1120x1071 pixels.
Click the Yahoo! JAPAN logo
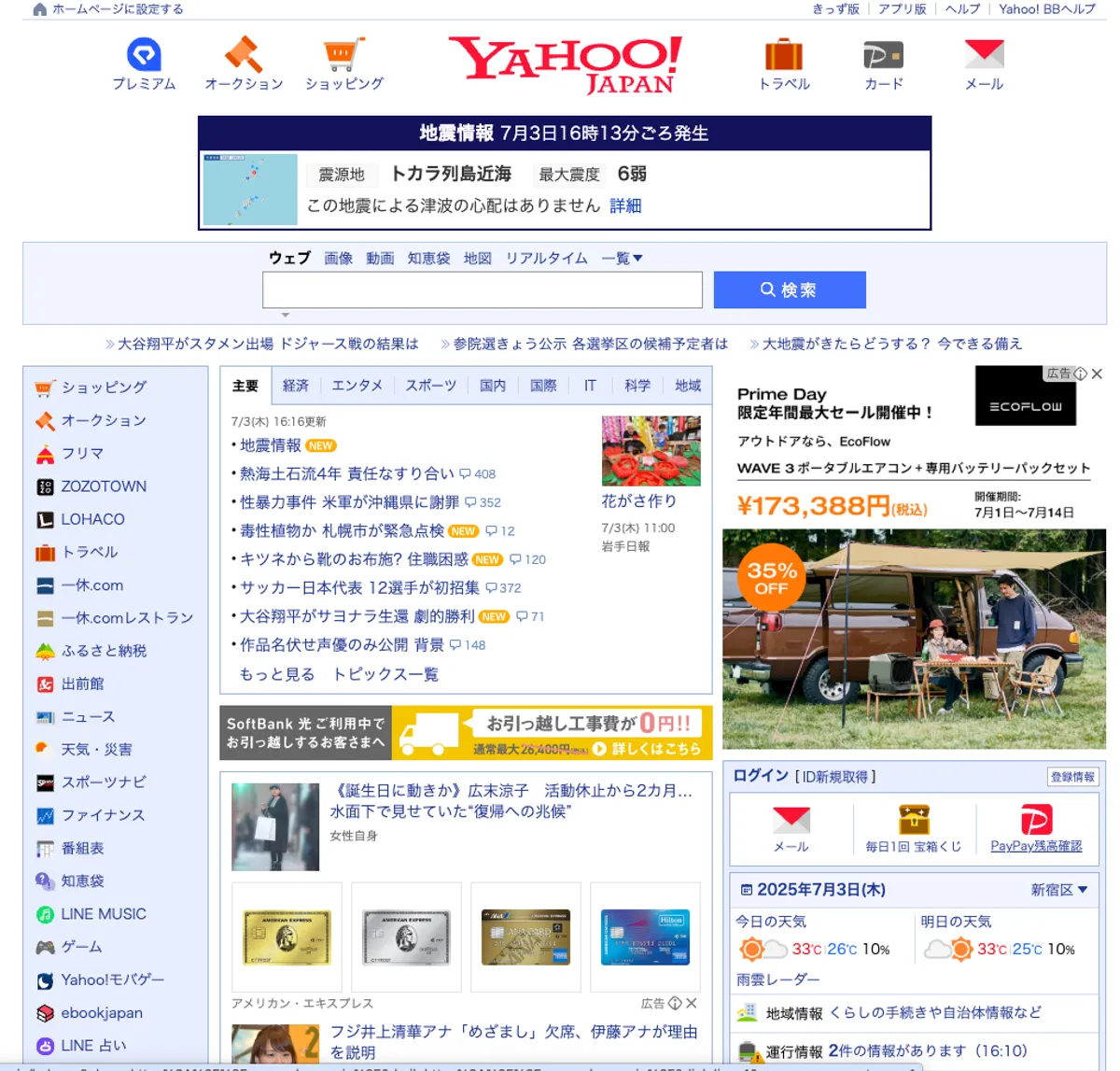coord(566,65)
